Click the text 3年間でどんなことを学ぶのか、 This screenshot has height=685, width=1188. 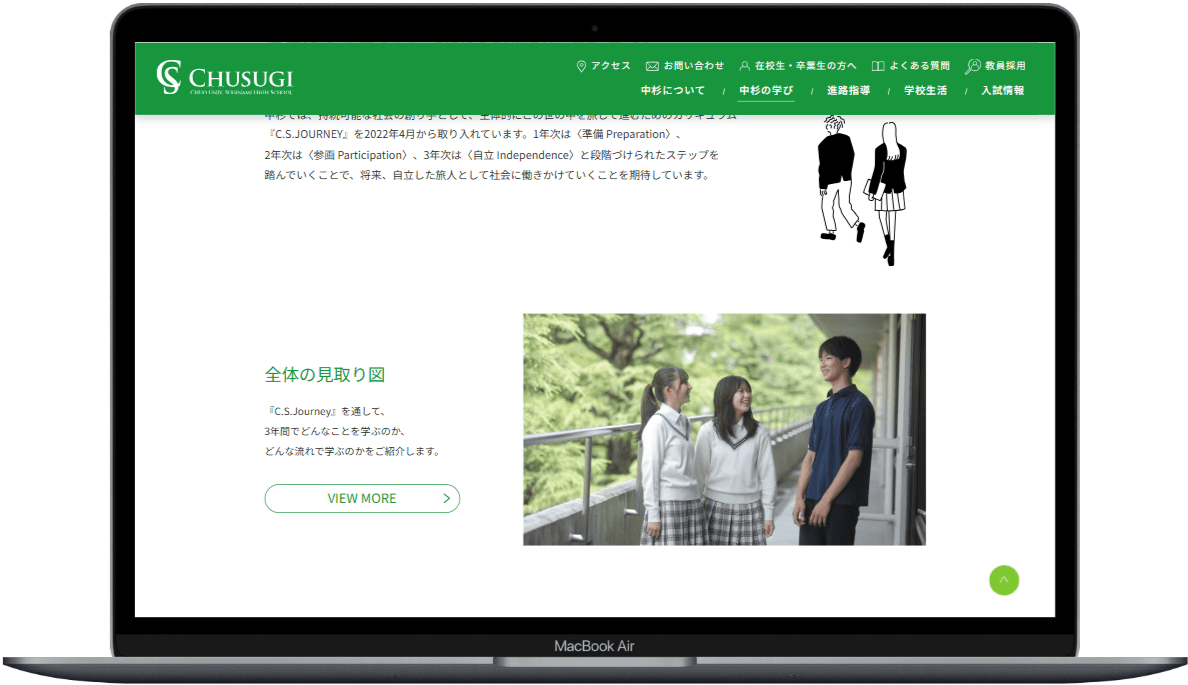point(336,431)
